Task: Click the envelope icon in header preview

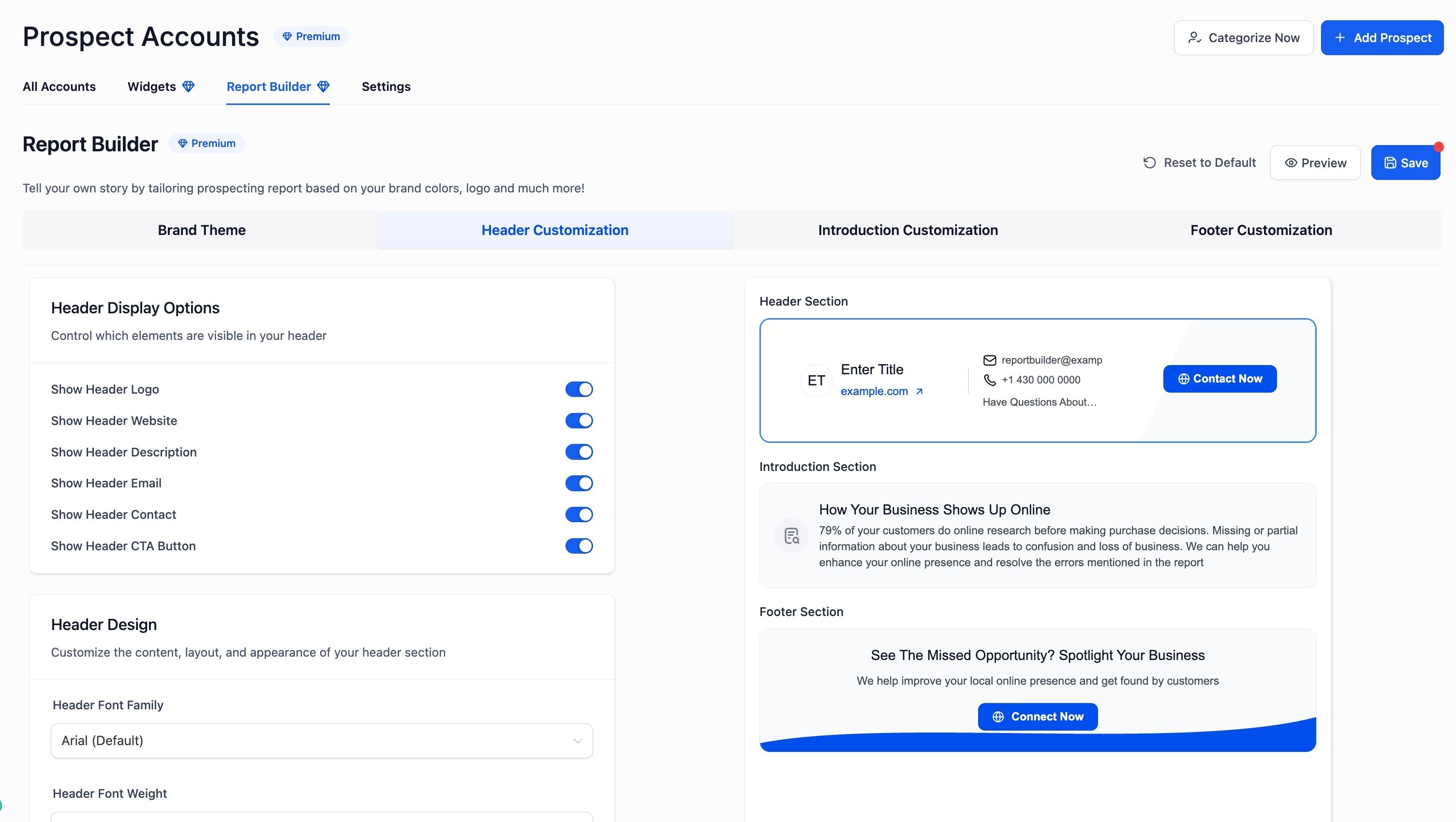Action: 989,360
